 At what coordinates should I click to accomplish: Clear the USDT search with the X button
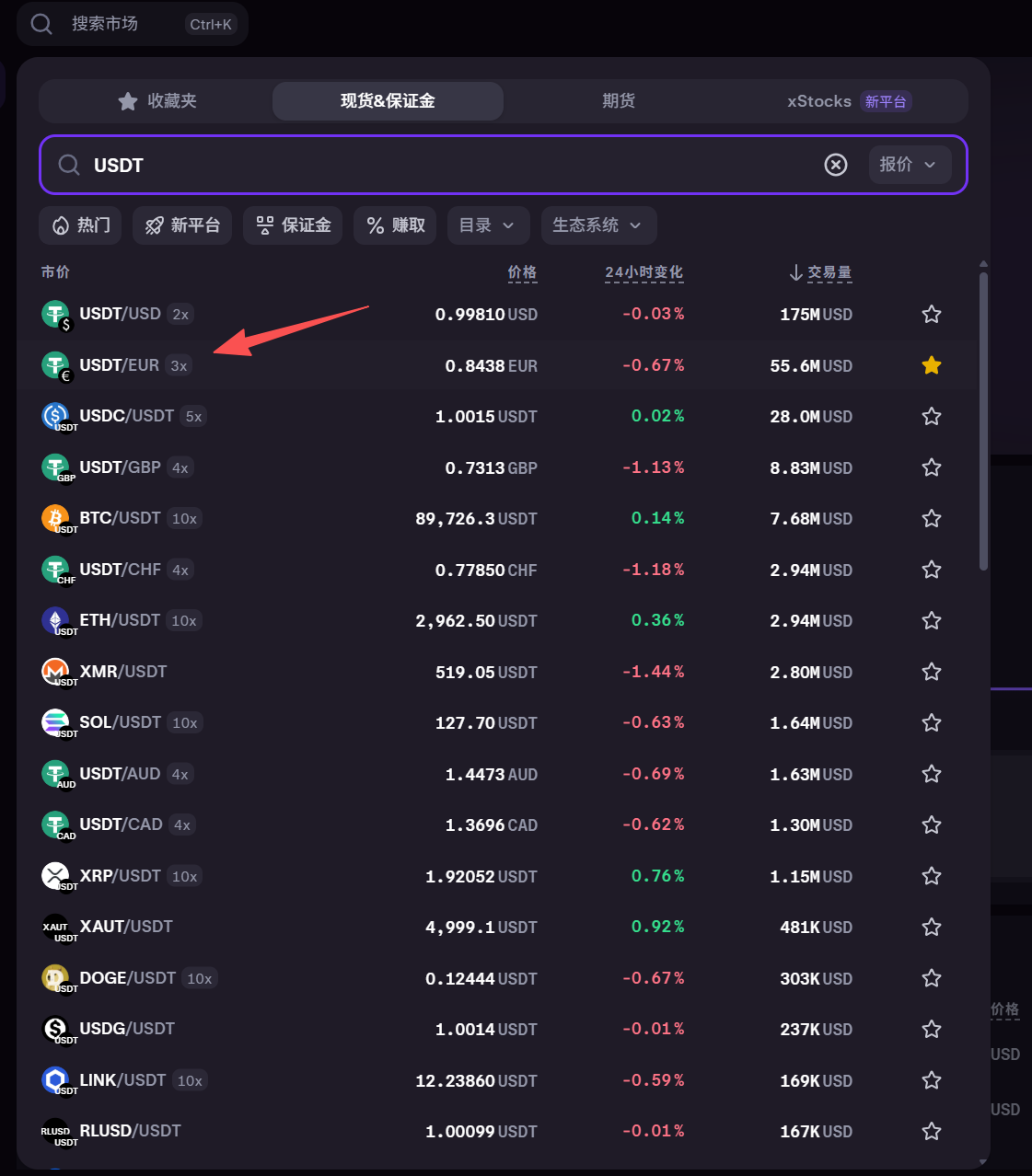(x=835, y=164)
